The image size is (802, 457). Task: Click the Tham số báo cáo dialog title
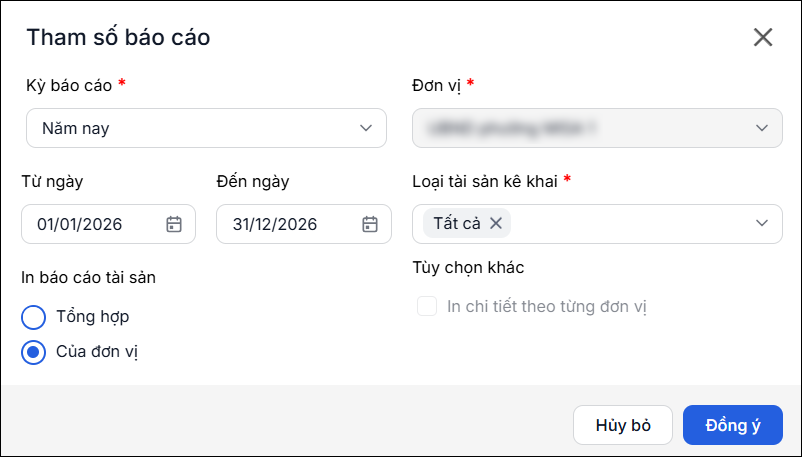pyautogui.click(x=118, y=37)
